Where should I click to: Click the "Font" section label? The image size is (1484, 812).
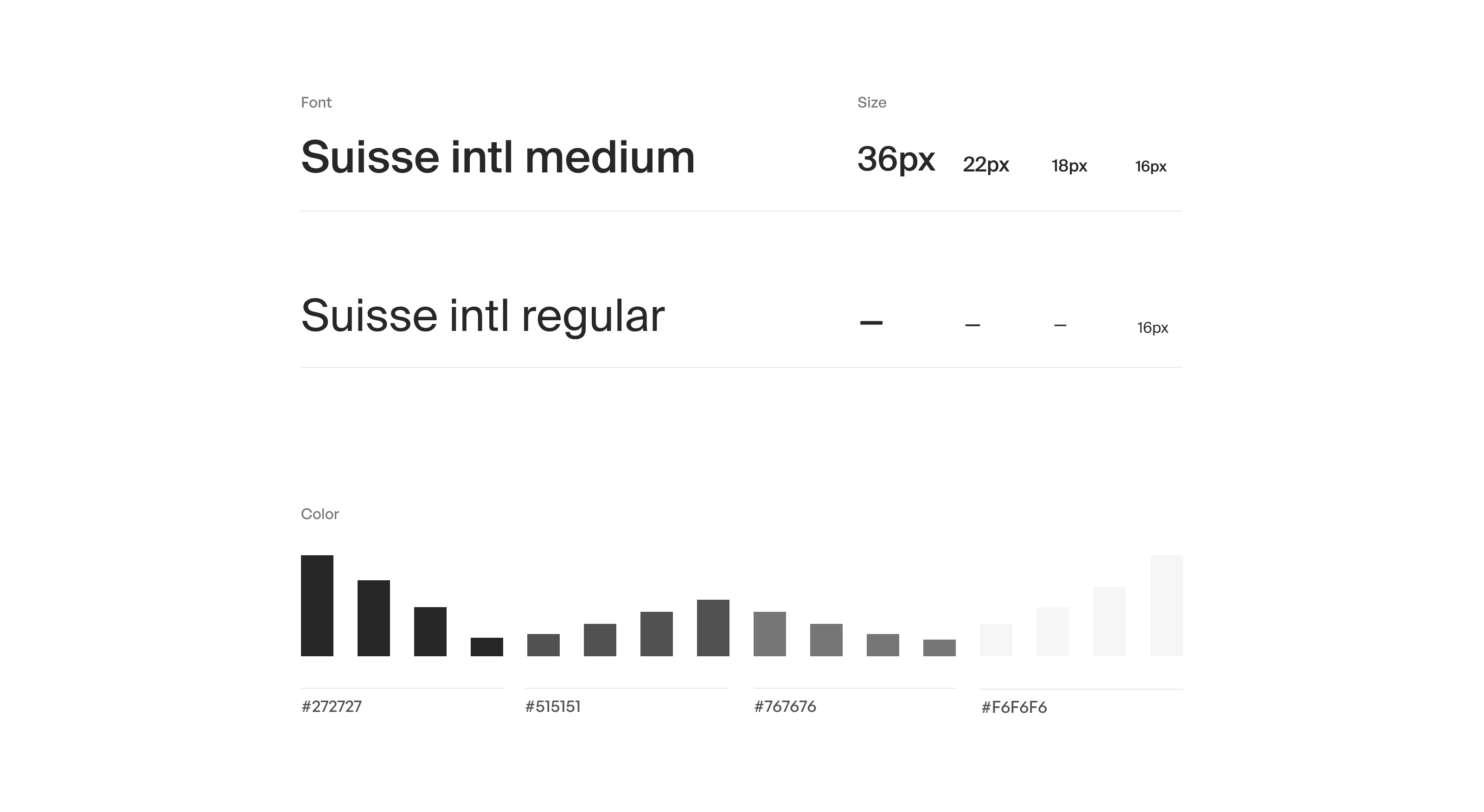316,102
